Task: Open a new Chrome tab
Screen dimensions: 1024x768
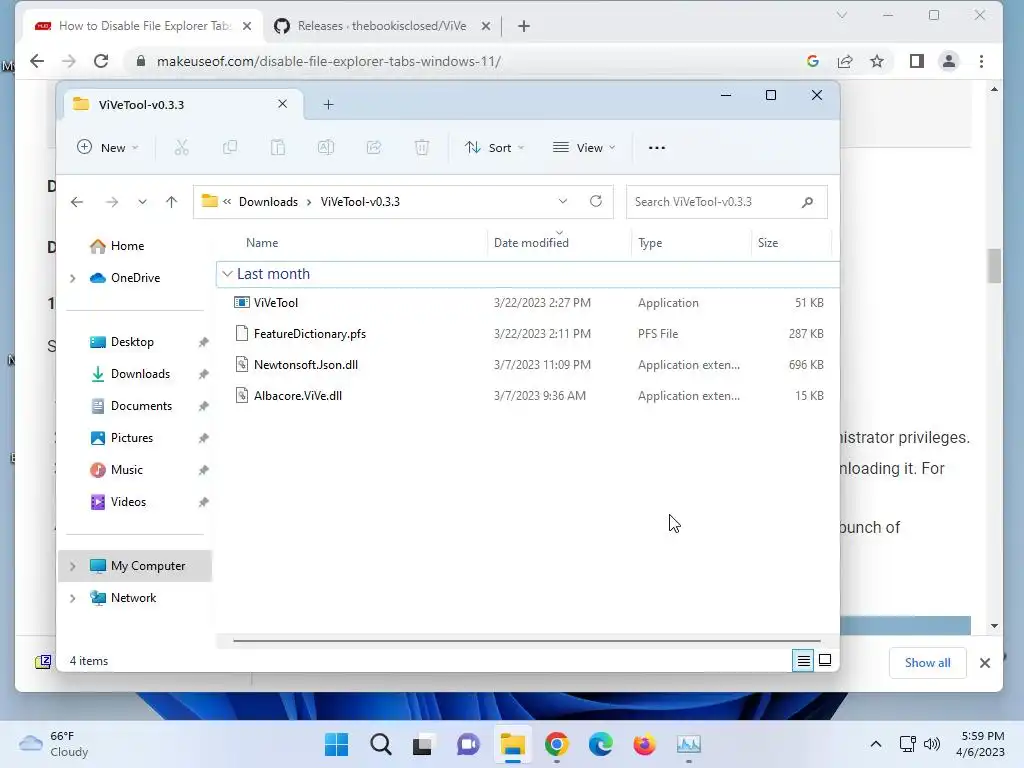Action: (524, 26)
